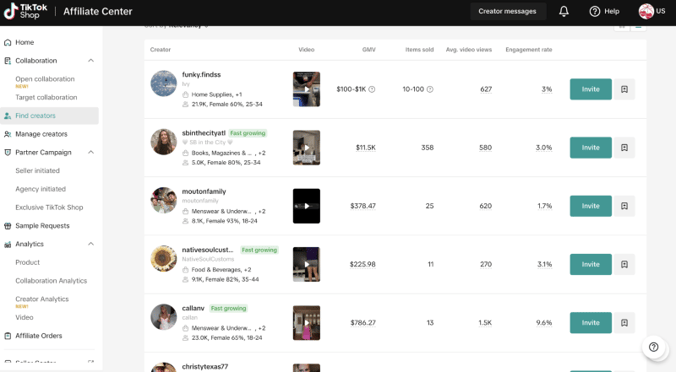Go to Sample Requests
The width and height of the screenshot is (676, 372).
pos(42,226)
